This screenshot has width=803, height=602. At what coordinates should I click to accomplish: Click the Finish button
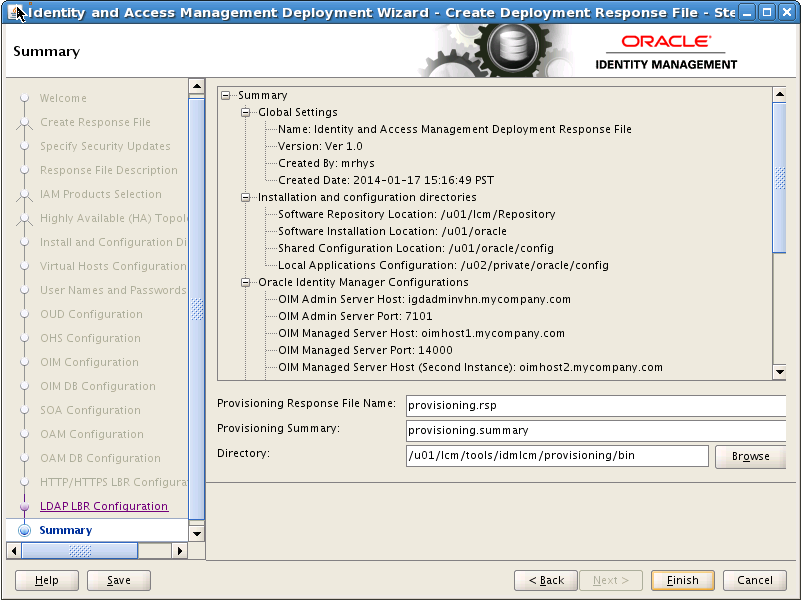pos(683,580)
